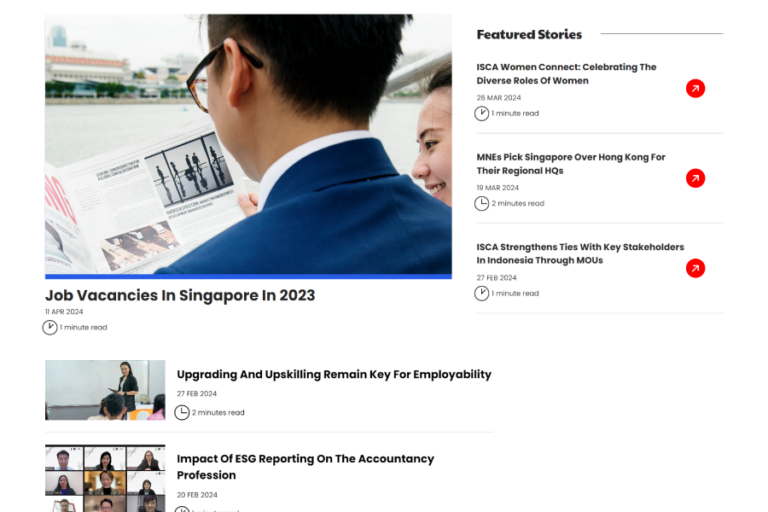Click the large newspaper reader hero image
The image size is (768, 512).
[248, 146]
